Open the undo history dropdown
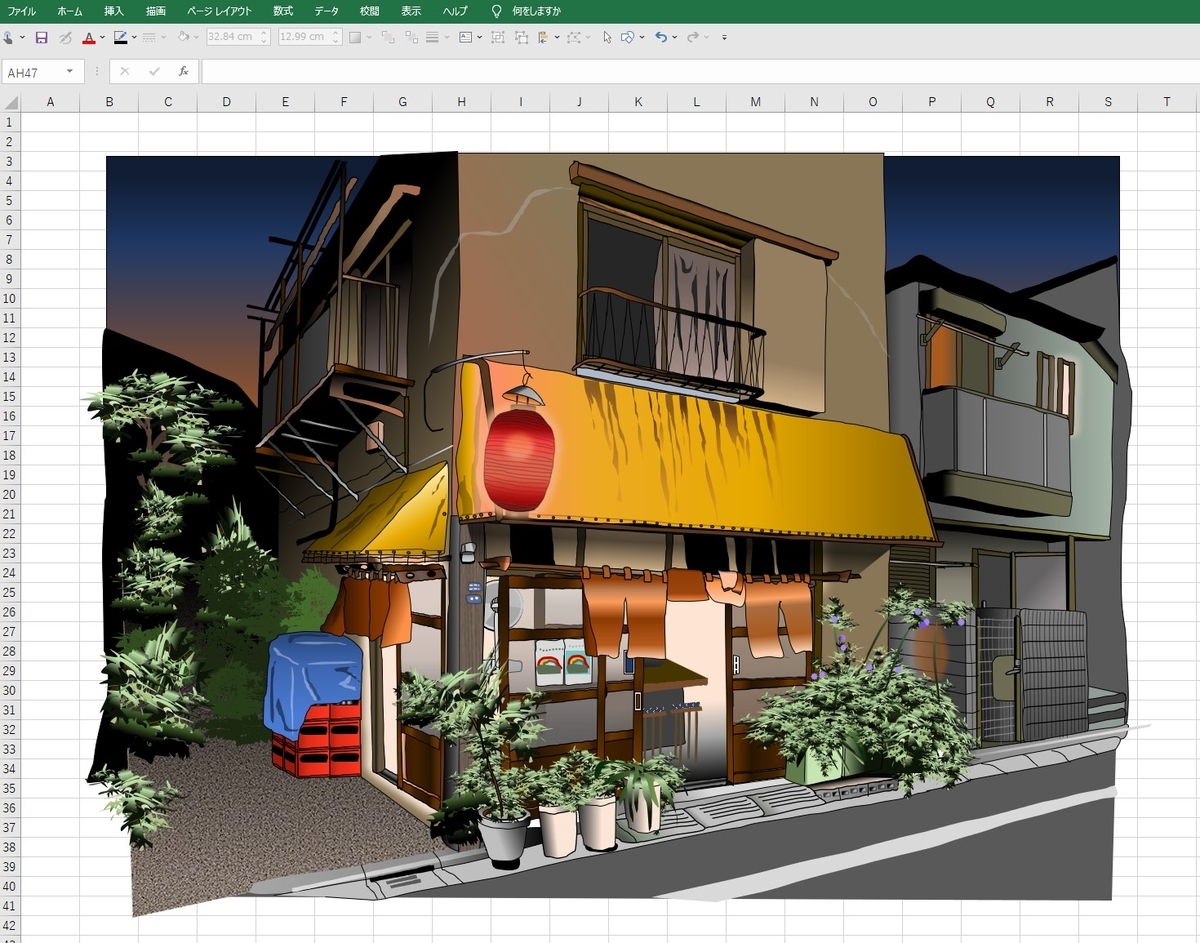This screenshot has height=943, width=1200. [x=675, y=37]
